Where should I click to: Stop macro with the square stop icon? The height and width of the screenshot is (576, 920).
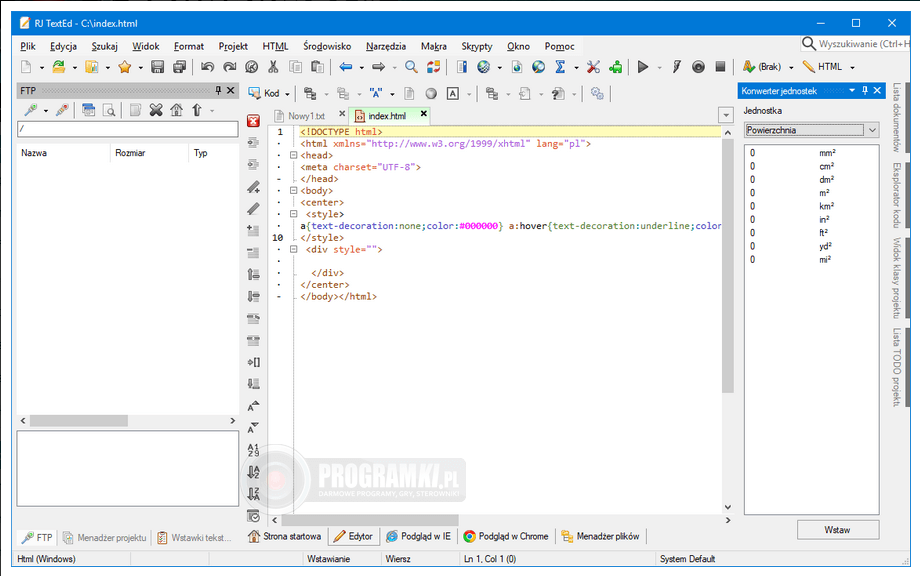721,67
